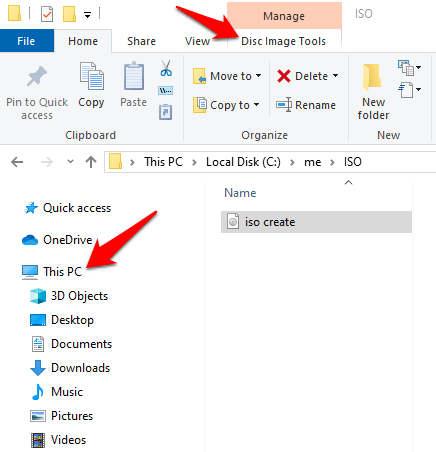Image resolution: width=436 pixels, height=452 pixels.
Task: Click the Cut scissors icon
Action: point(166,68)
